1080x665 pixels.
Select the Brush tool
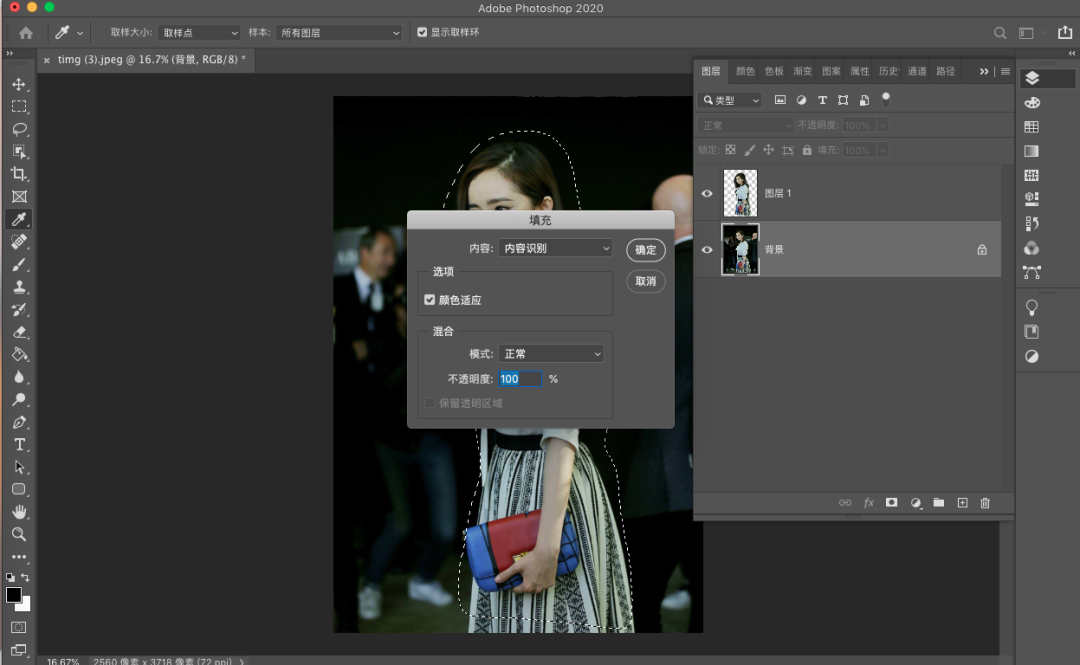(x=19, y=265)
